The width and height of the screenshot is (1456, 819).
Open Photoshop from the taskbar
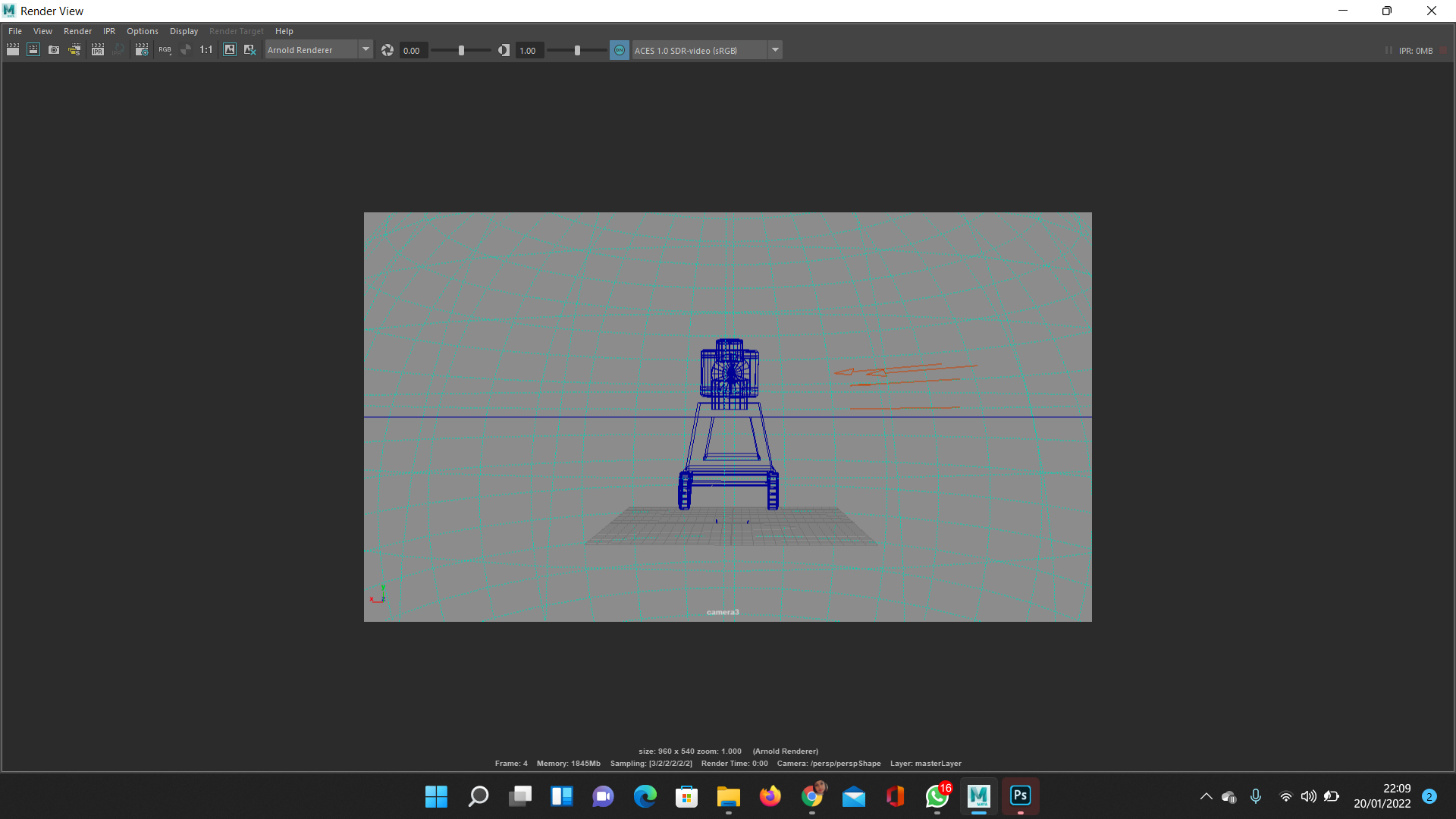point(1020,795)
